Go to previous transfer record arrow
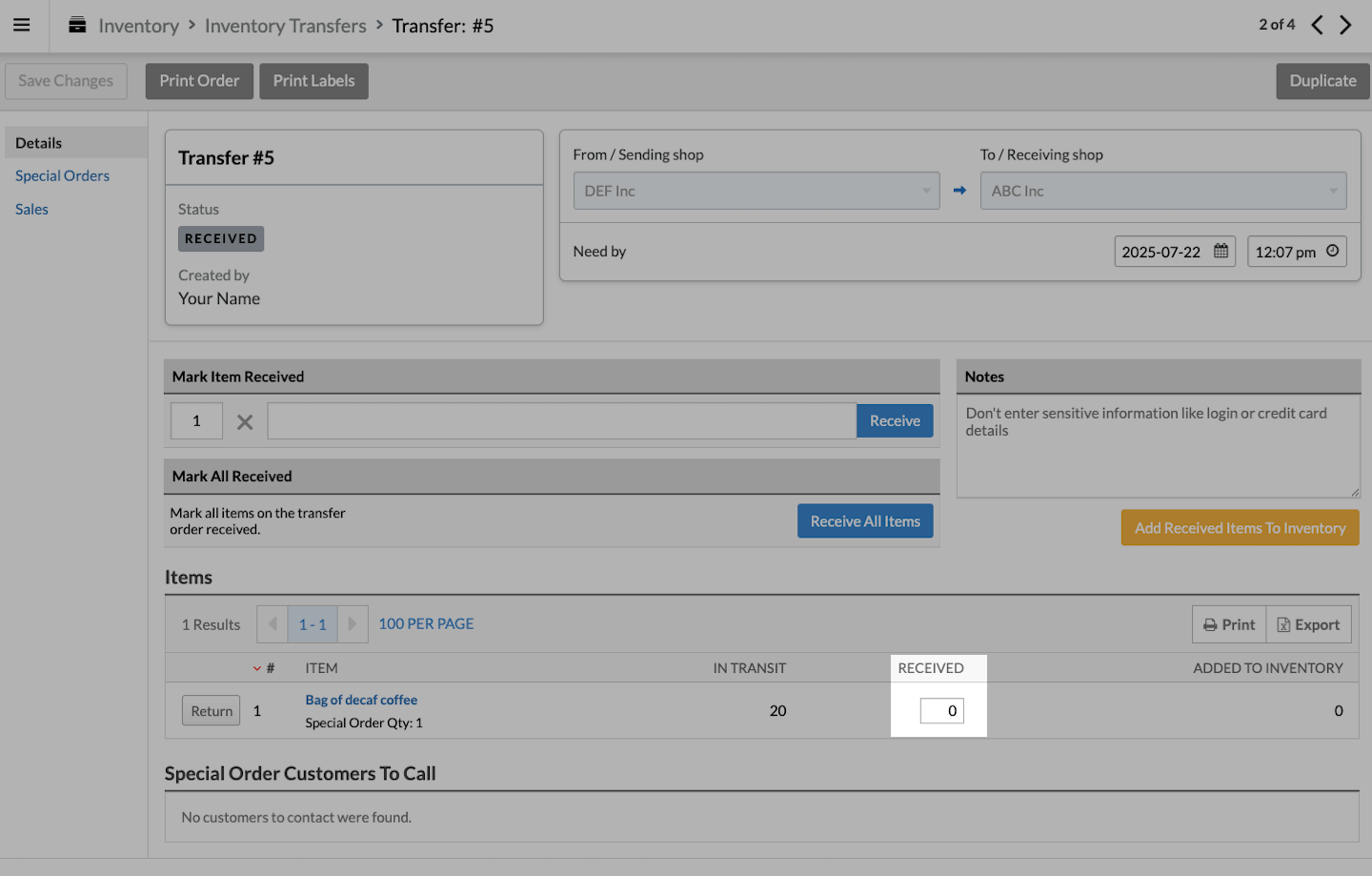The height and width of the screenshot is (876, 1372). tap(1317, 25)
